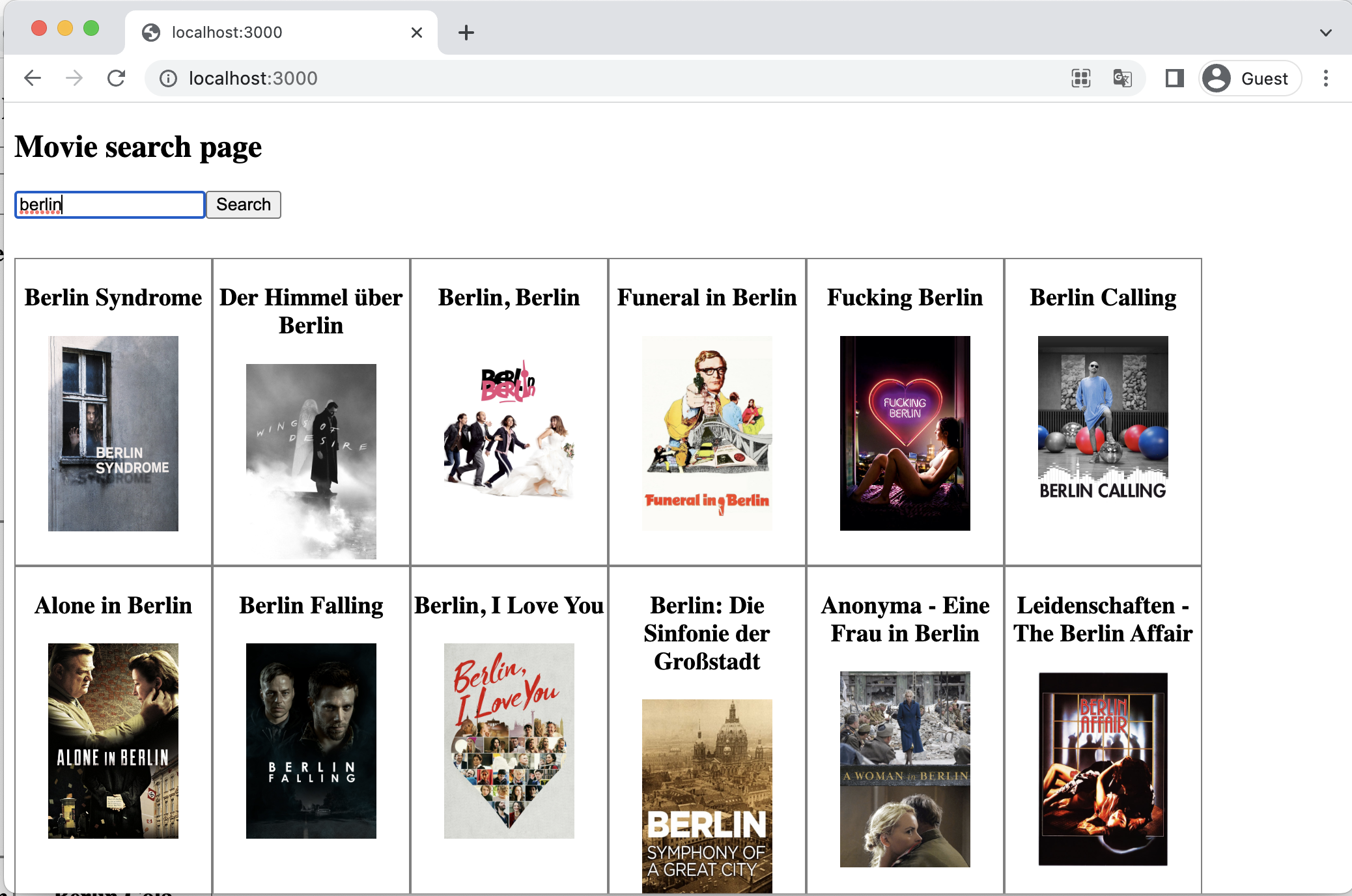
Task: Click the 'Movie search page' heading
Action: click(138, 147)
